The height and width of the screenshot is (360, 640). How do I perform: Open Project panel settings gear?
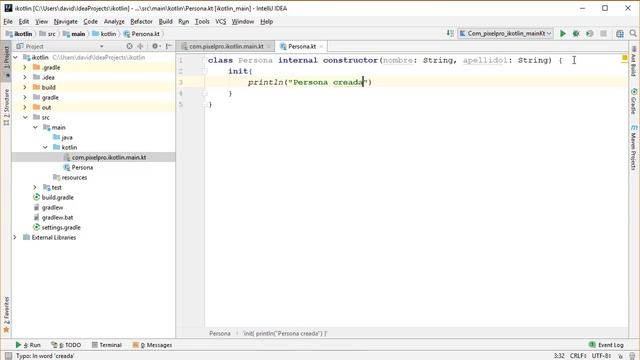[x=156, y=46]
